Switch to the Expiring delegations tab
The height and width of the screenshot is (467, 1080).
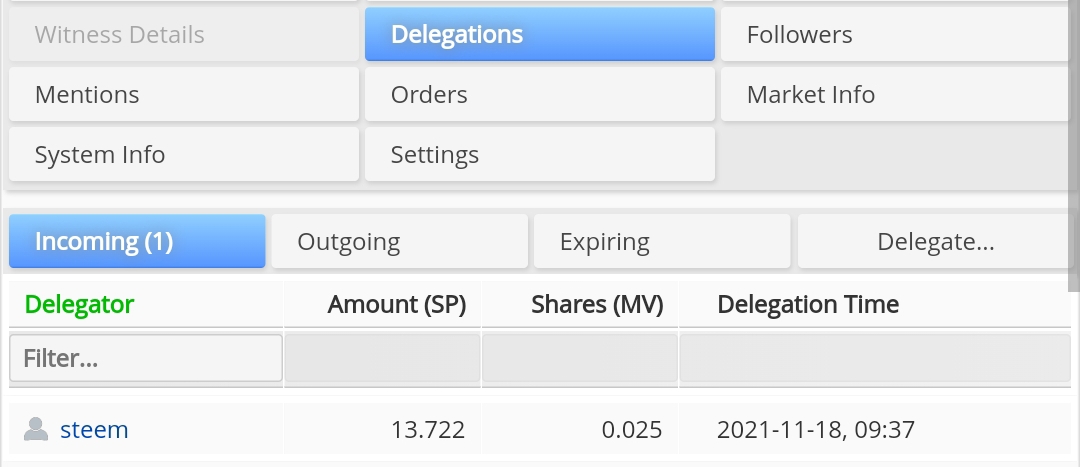coord(662,241)
